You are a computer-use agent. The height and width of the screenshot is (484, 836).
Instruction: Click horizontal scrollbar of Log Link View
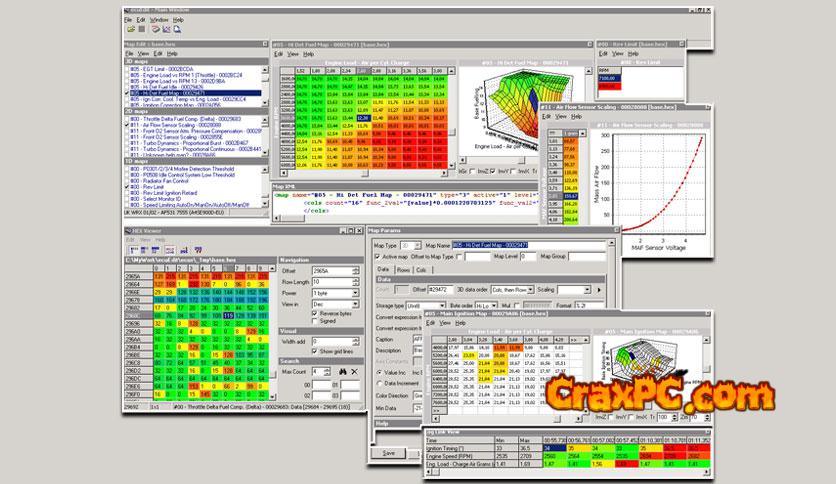[567, 472]
